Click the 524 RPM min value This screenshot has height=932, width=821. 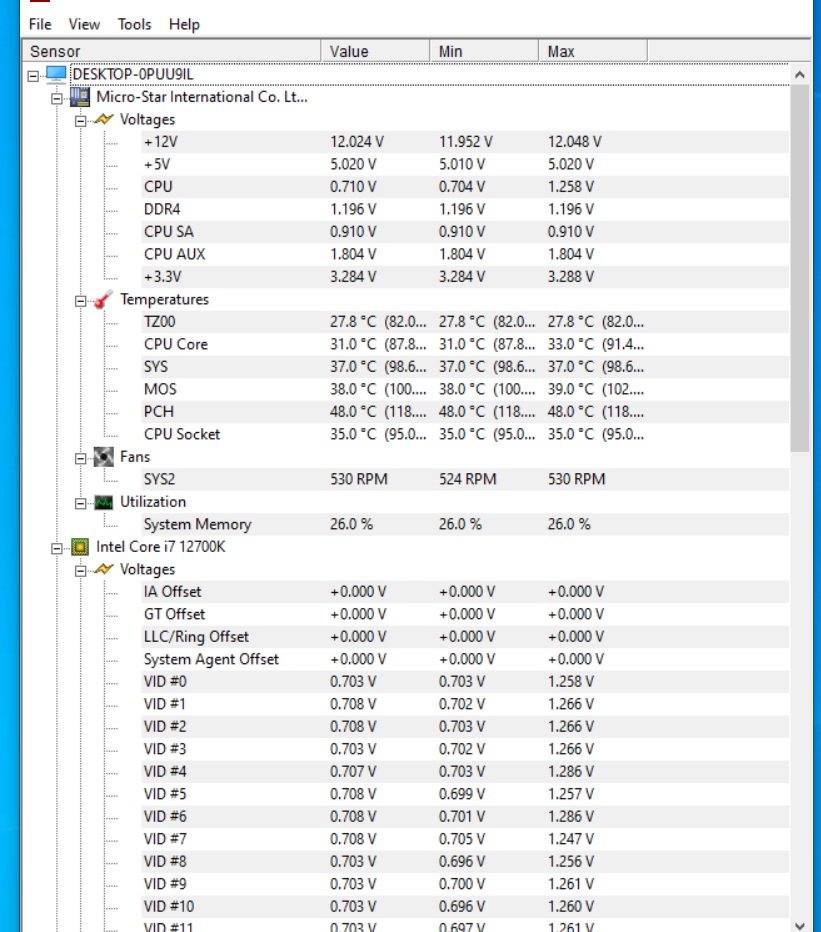pyautogui.click(x=467, y=479)
